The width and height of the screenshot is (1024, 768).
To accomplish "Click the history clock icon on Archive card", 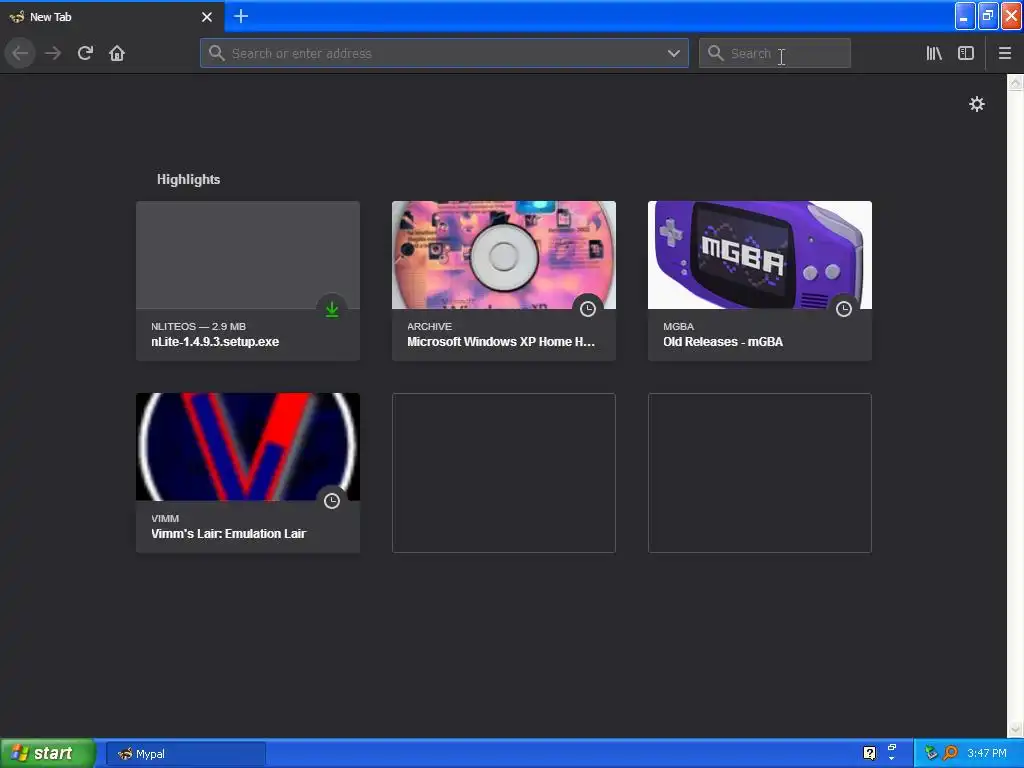I will [x=588, y=309].
